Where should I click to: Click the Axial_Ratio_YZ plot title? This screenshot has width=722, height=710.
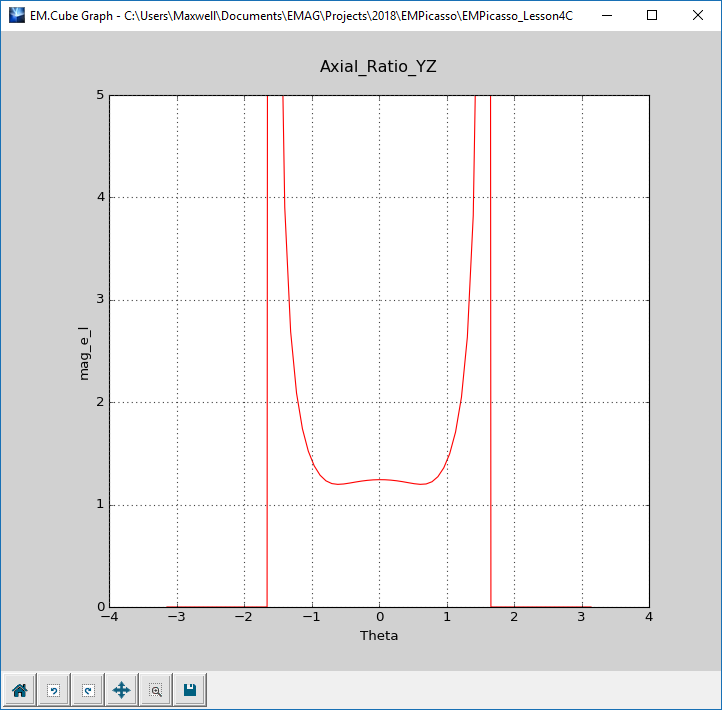(x=378, y=67)
